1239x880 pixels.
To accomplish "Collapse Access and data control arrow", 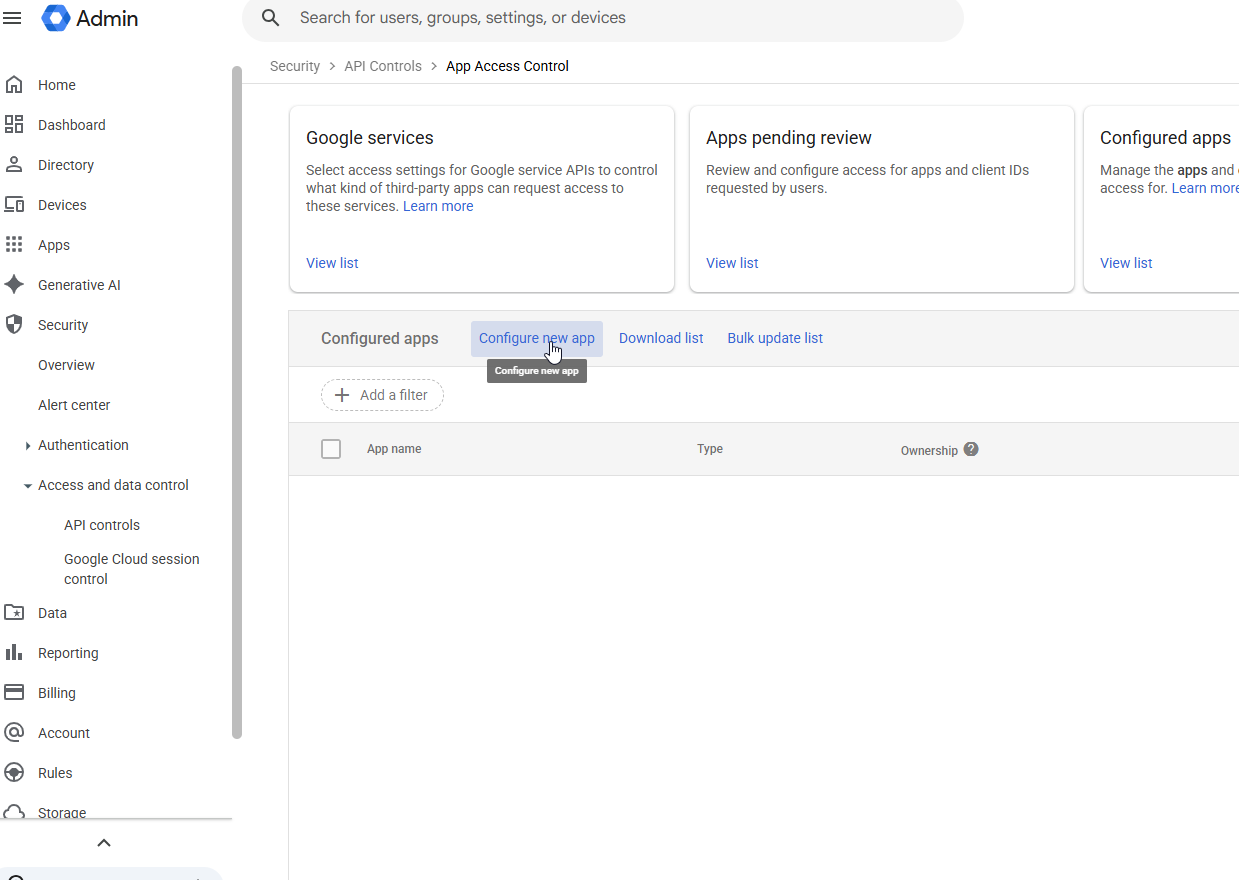I will point(27,486).
